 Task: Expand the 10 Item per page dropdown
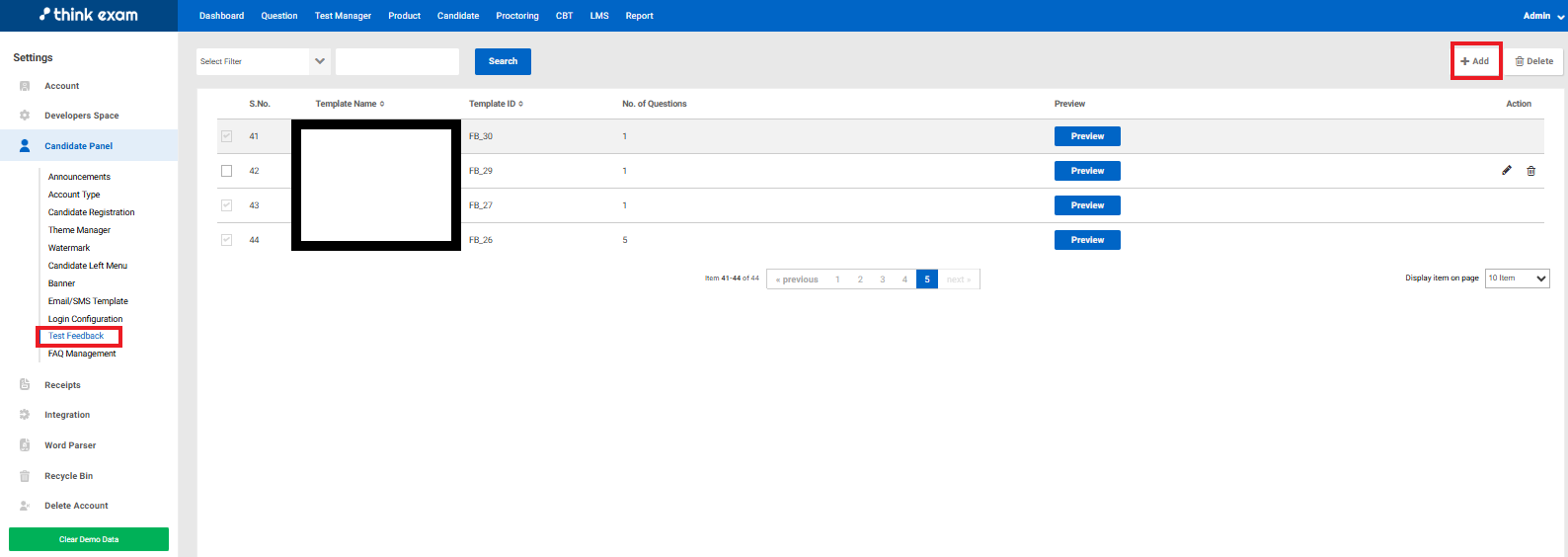1518,278
